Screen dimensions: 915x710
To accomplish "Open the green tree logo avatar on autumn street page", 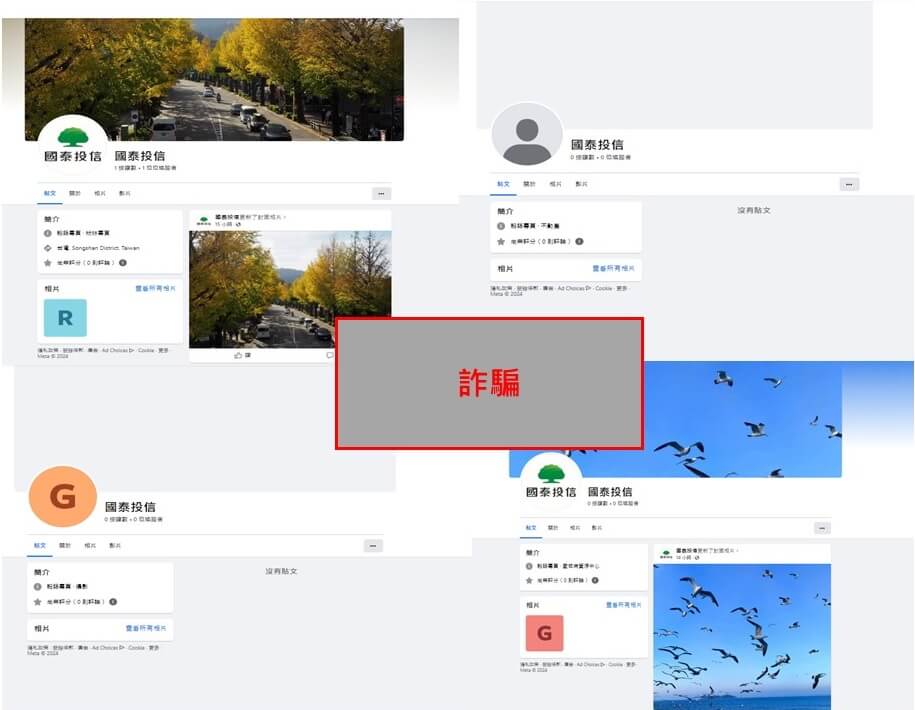I will (x=73, y=146).
